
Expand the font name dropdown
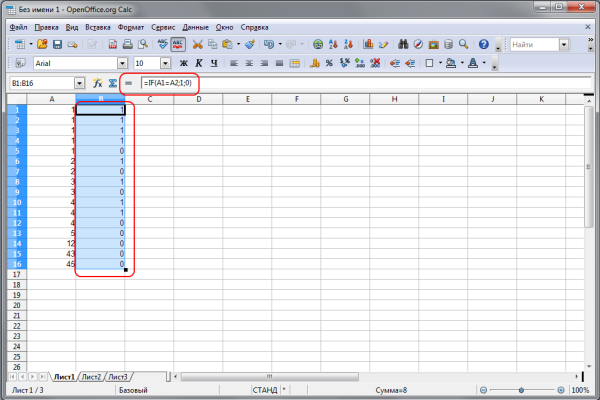pyautogui.click(x=122, y=64)
